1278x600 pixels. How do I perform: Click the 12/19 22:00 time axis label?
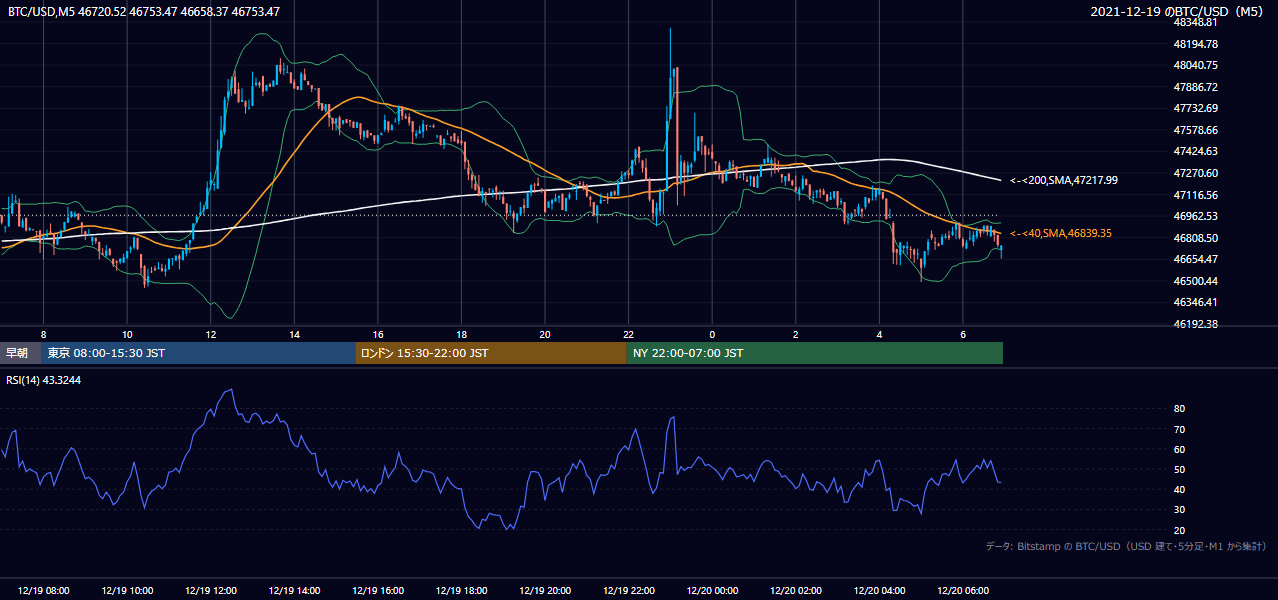(629, 591)
